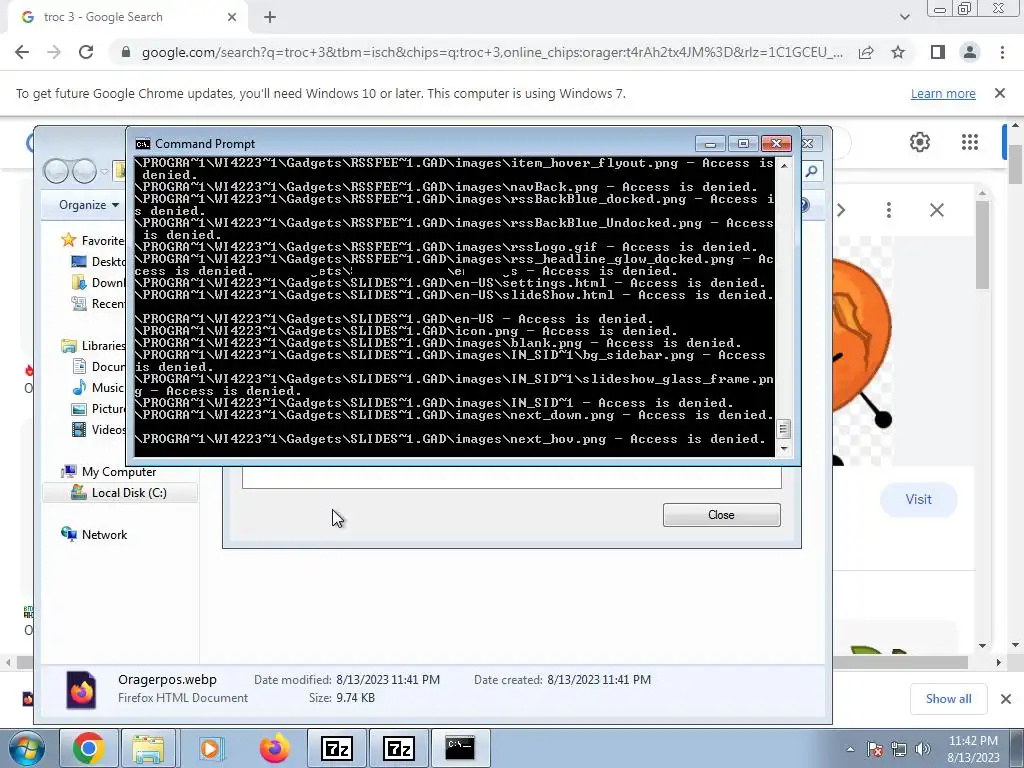
Task: Show hidden system tray icons
Action: [x=850, y=749]
